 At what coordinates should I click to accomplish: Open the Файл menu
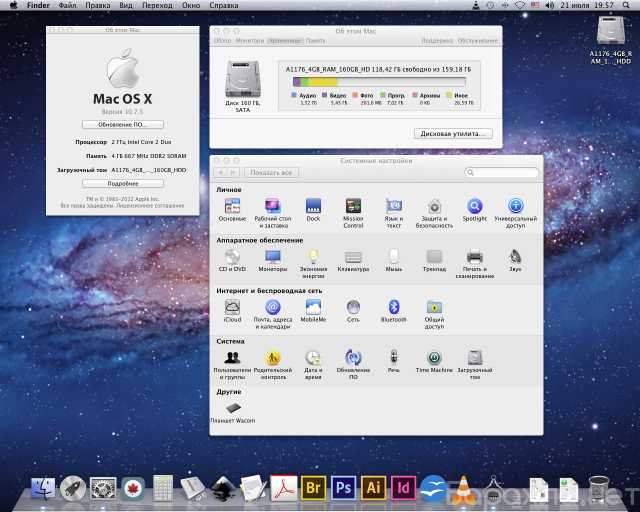tap(67, 5)
